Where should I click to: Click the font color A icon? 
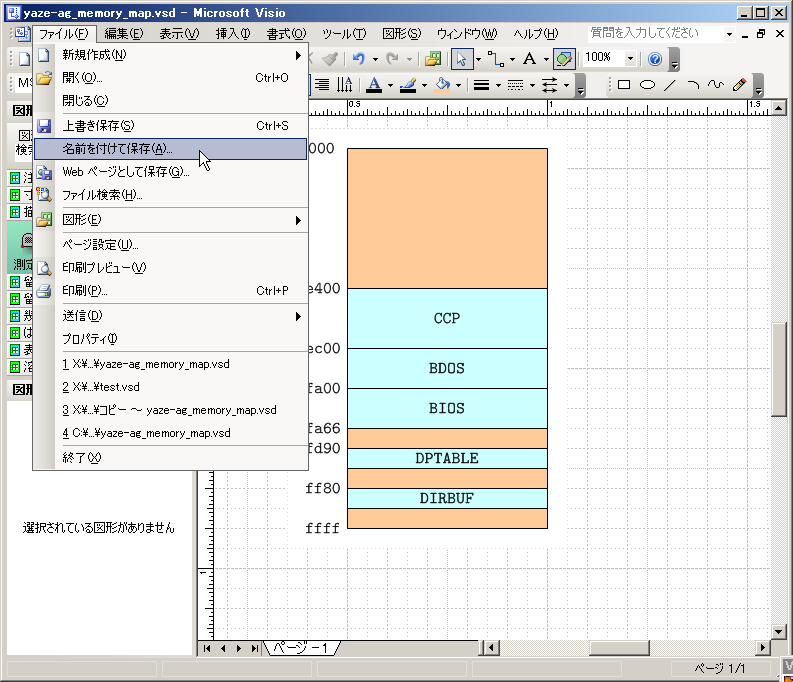click(374, 84)
